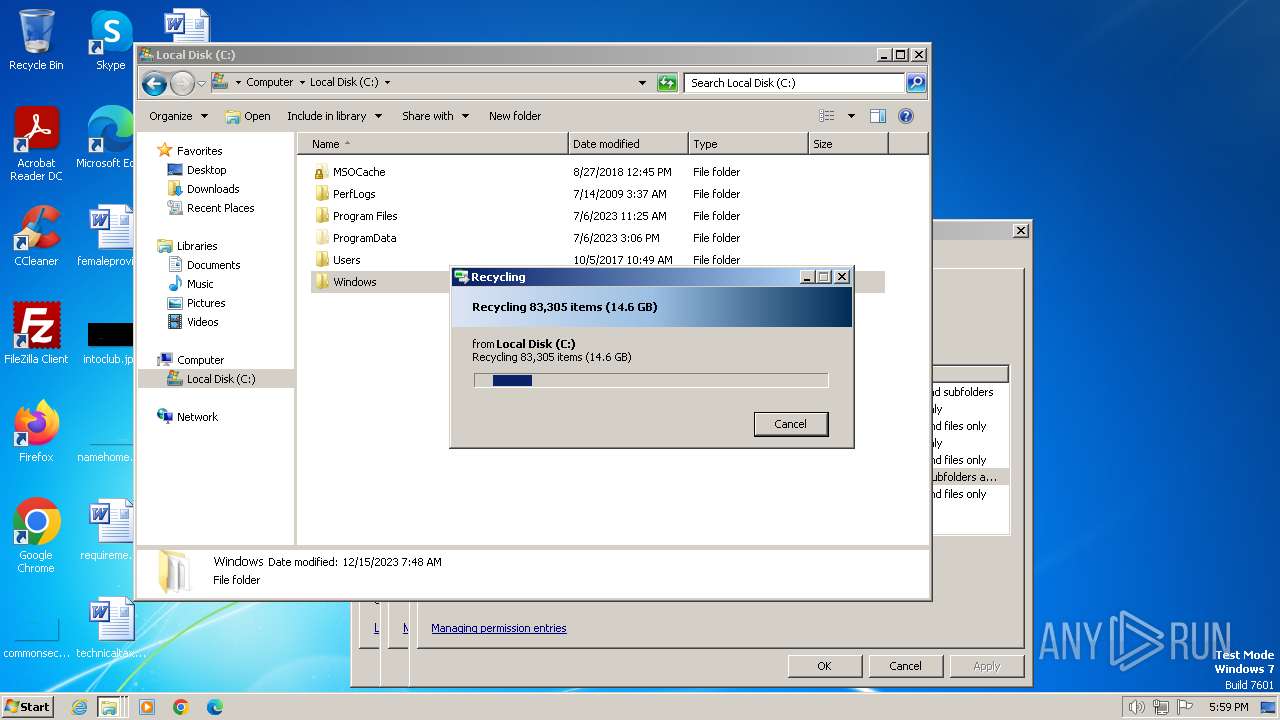1280x720 pixels.
Task: Sort by the Size column header
Action: 848,144
